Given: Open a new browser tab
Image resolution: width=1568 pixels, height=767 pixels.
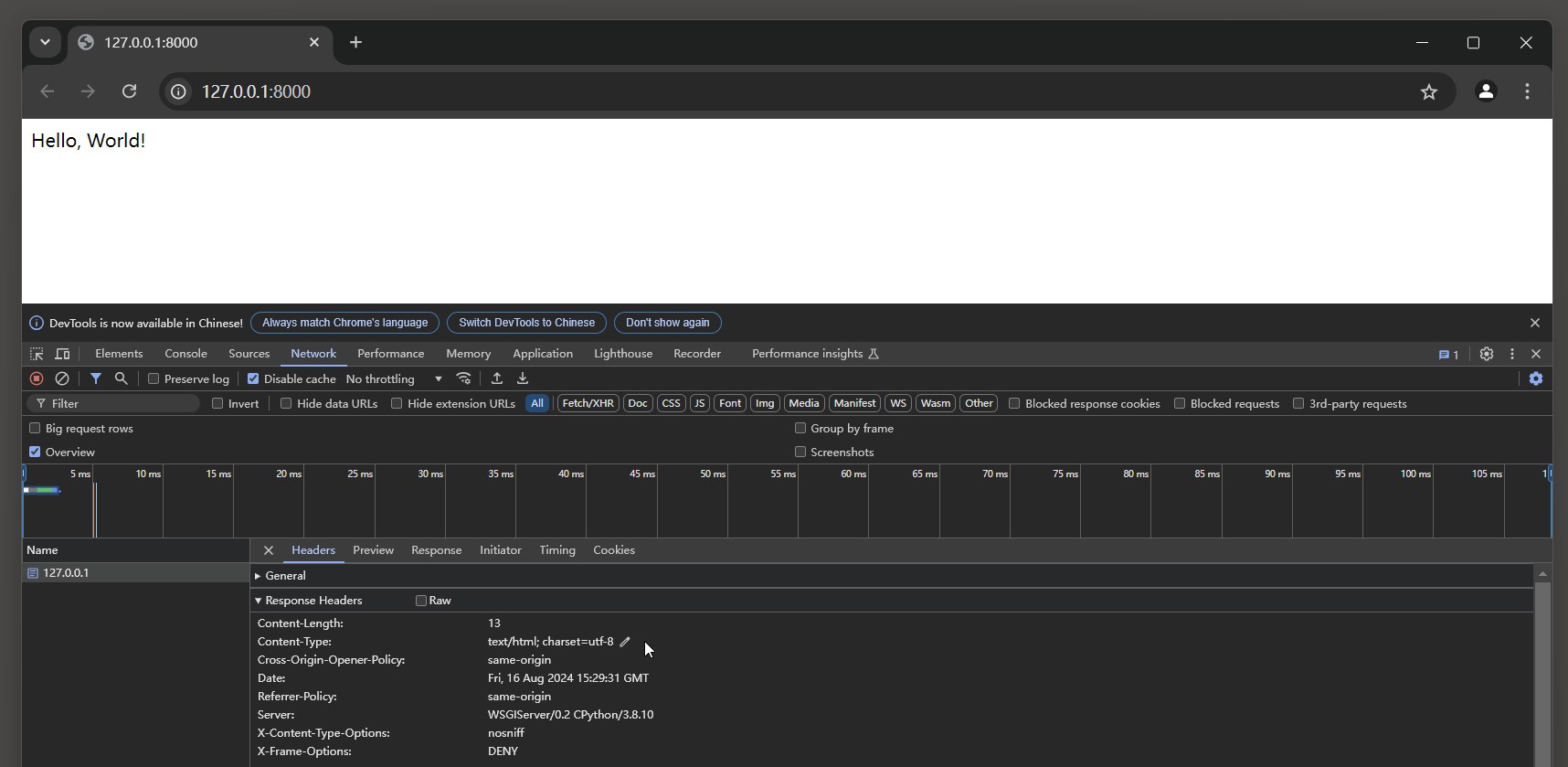Looking at the screenshot, I should [x=356, y=42].
